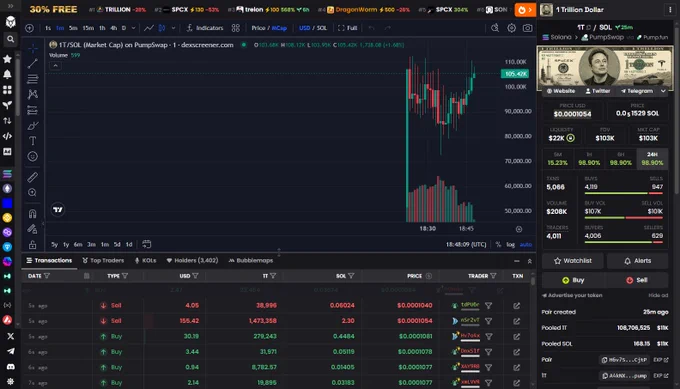Screen dimensions: 680x389
Task: Open the Indicators menu
Action: pos(205,28)
